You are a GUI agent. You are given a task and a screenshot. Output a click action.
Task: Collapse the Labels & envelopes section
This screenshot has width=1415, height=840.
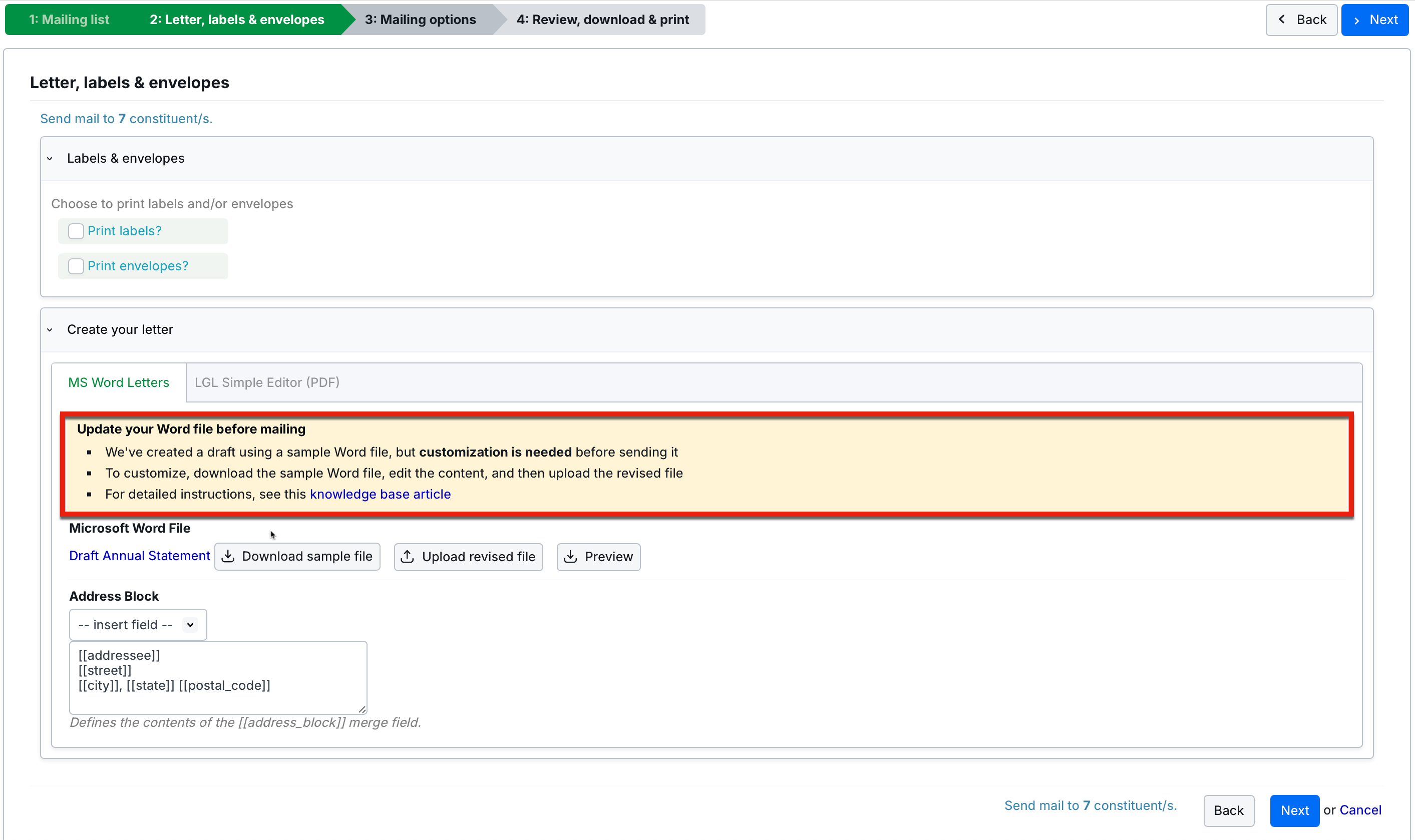pyautogui.click(x=50, y=159)
